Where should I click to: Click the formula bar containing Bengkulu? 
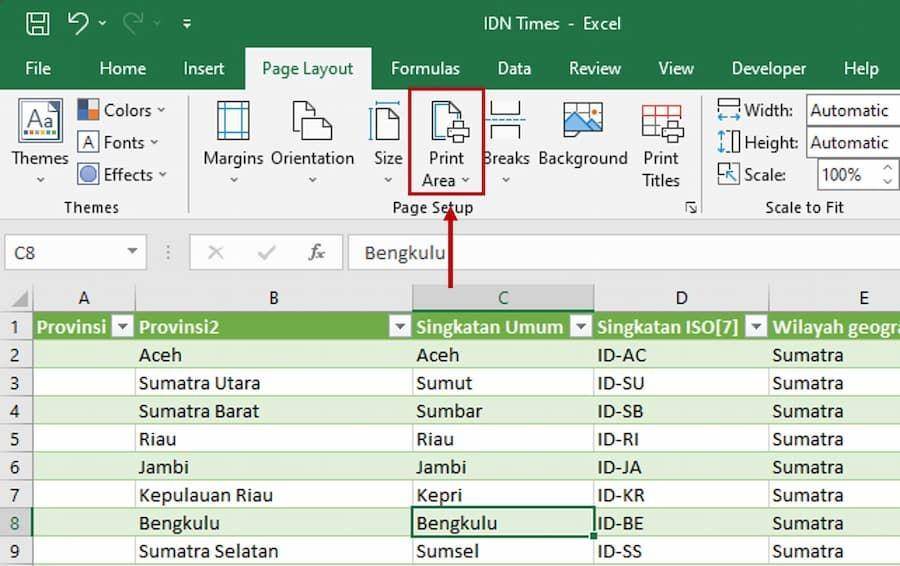624,252
